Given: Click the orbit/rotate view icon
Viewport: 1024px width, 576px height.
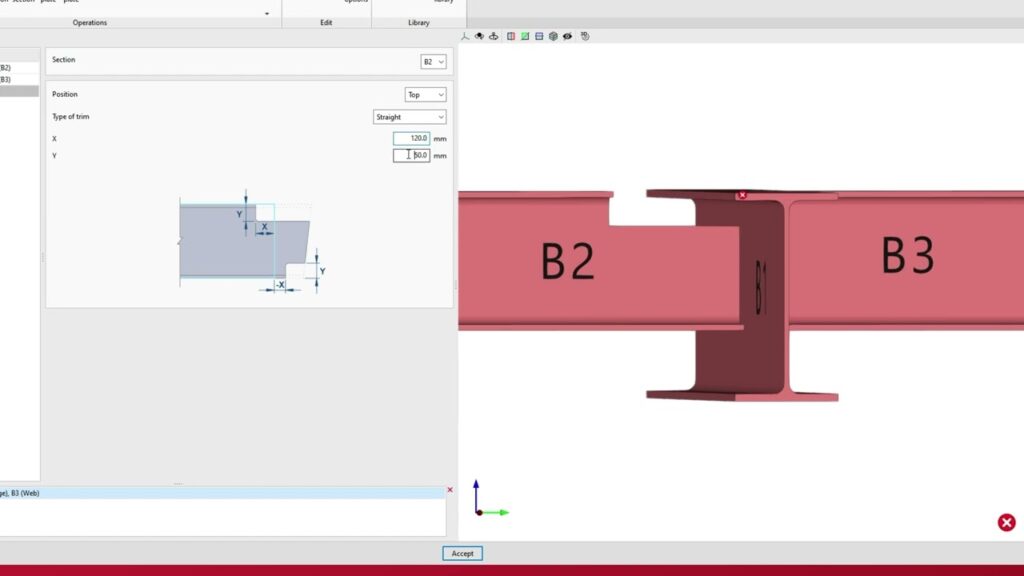Looking at the screenshot, I should pyautogui.click(x=479, y=36).
